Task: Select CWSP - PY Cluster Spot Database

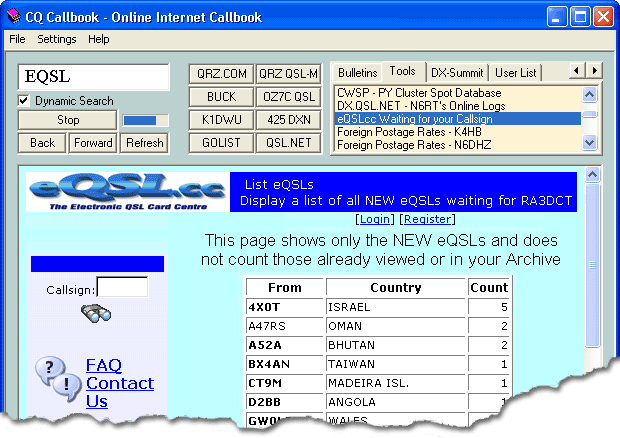Action: click(457, 93)
